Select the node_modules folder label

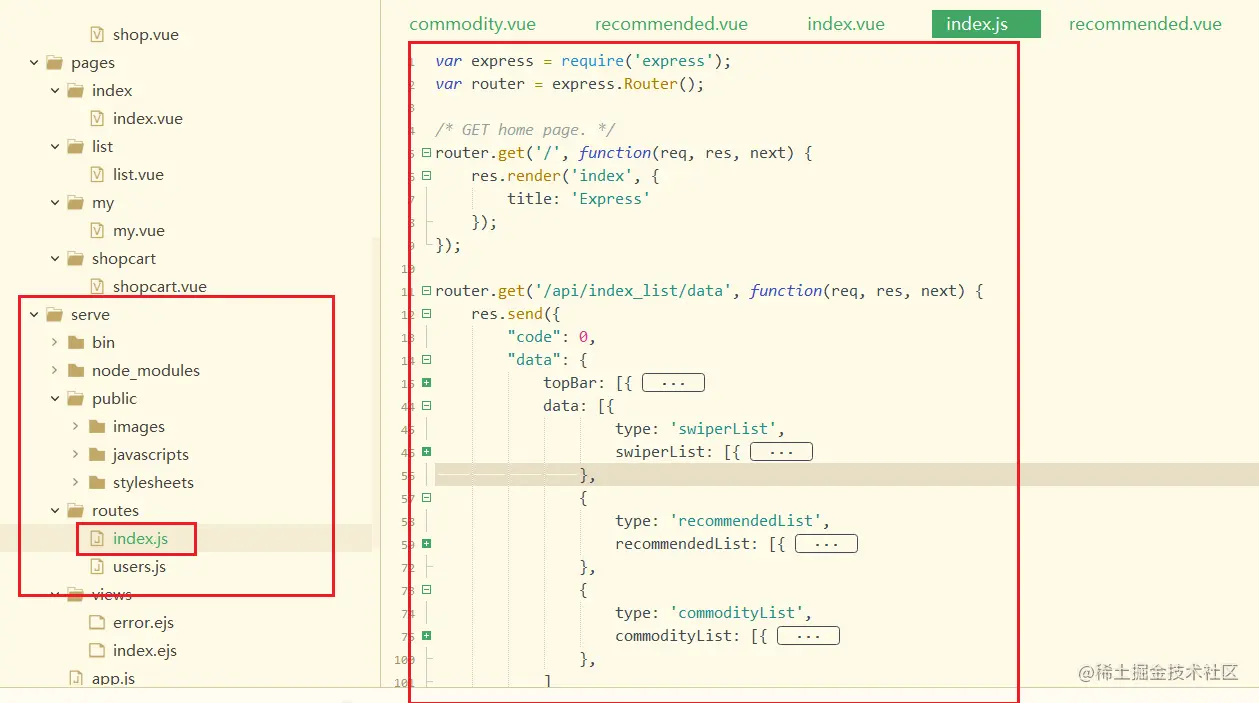click(x=146, y=370)
